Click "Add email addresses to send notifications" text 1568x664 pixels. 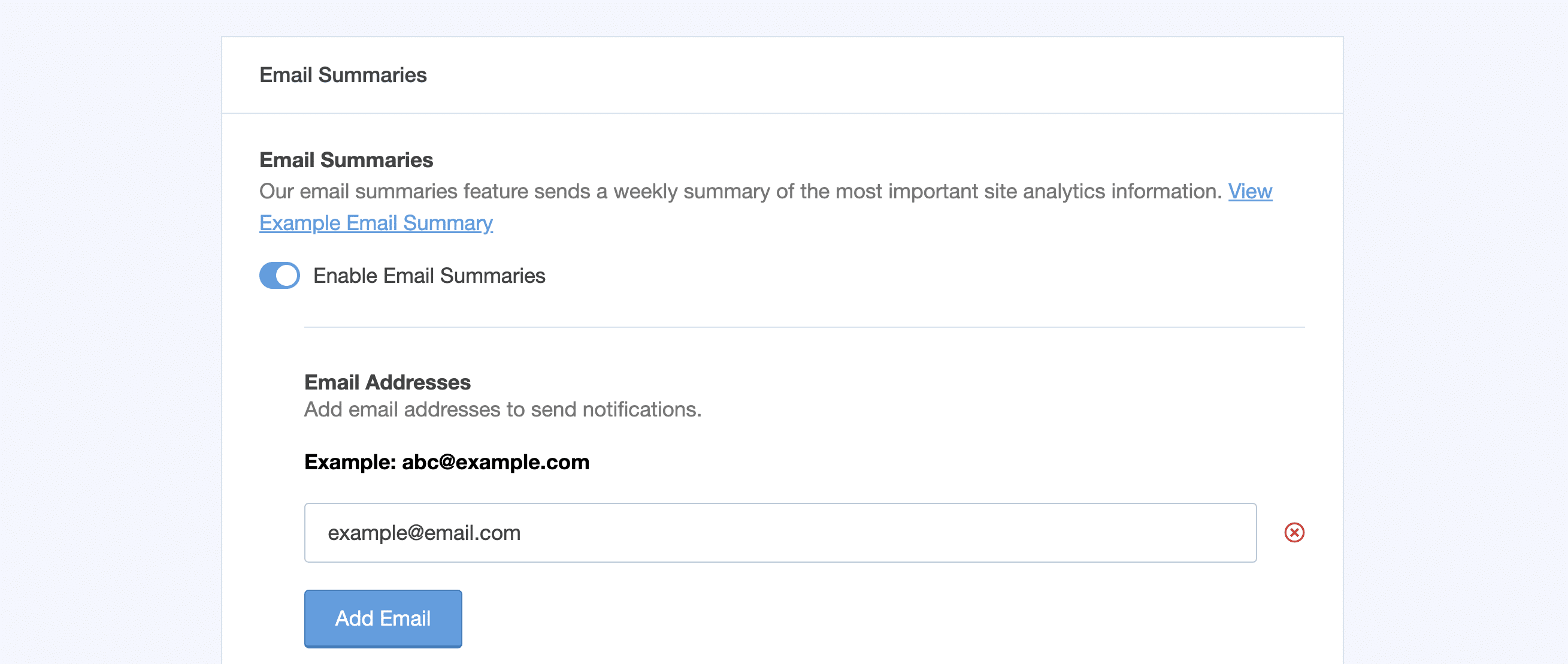point(502,409)
